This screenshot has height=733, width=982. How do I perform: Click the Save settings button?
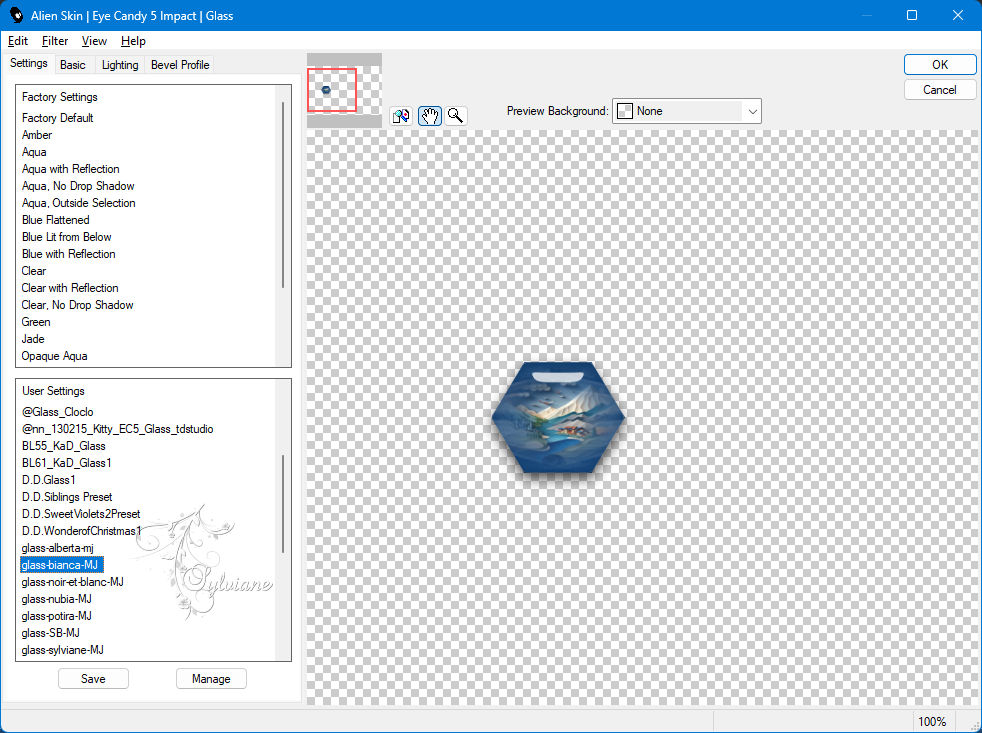click(93, 678)
